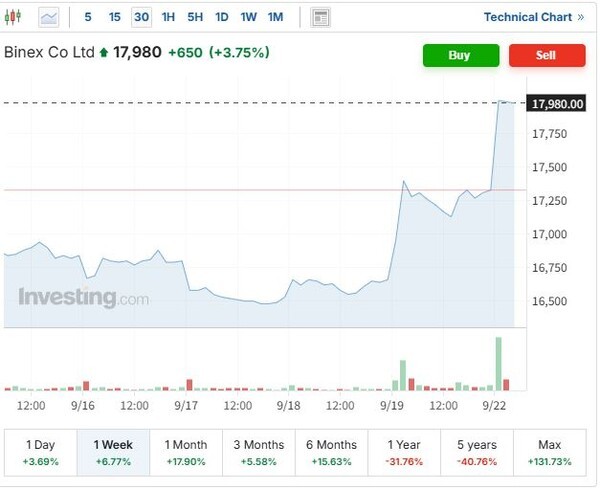This screenshot has height=489, width=600.
Task: Choose the 15 minute interval
Action: point(115,17)
